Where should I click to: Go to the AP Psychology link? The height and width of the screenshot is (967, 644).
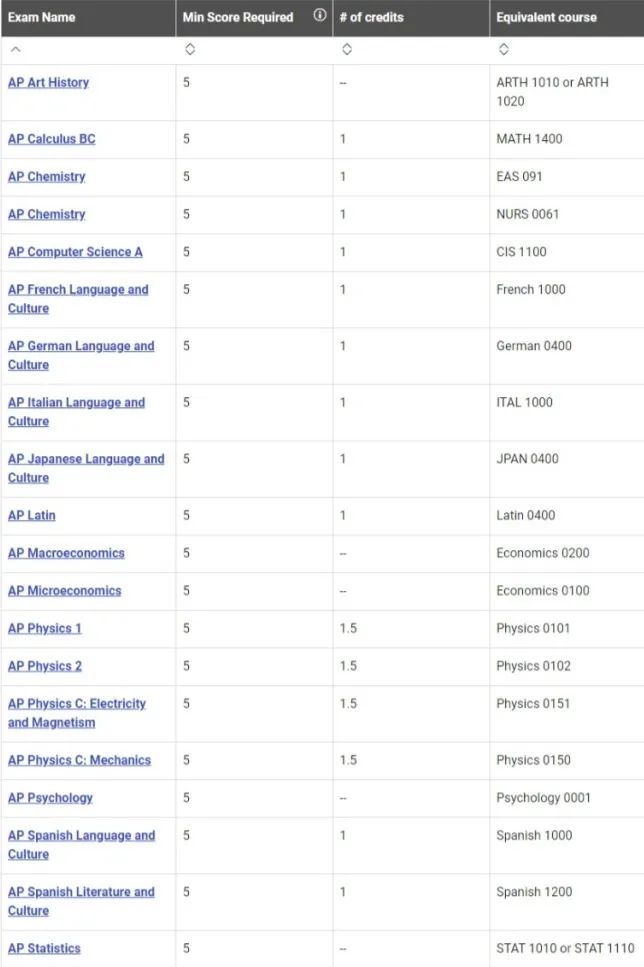click(50, 798)
